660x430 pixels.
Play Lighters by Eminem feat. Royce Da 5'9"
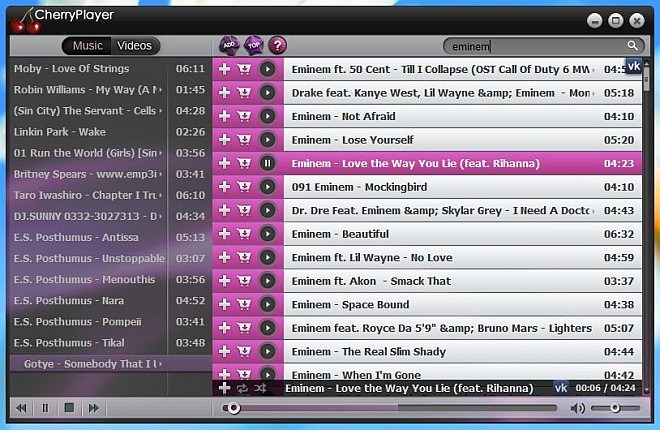267,328
